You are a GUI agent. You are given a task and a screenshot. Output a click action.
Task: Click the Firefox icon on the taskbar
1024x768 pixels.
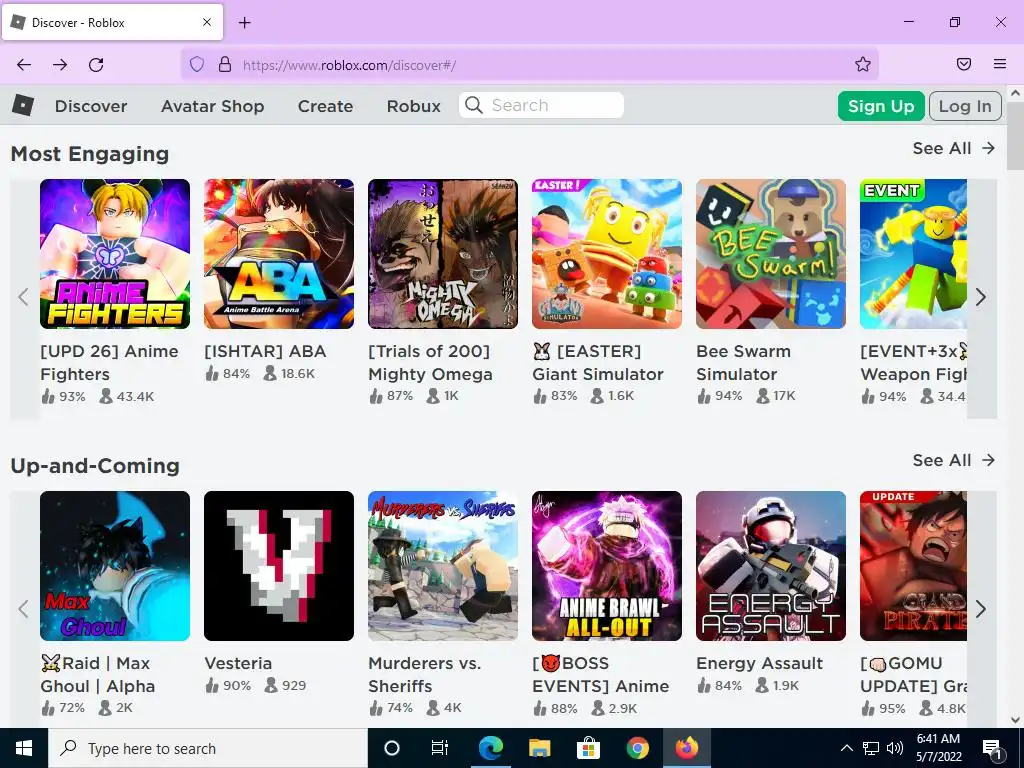687,748
